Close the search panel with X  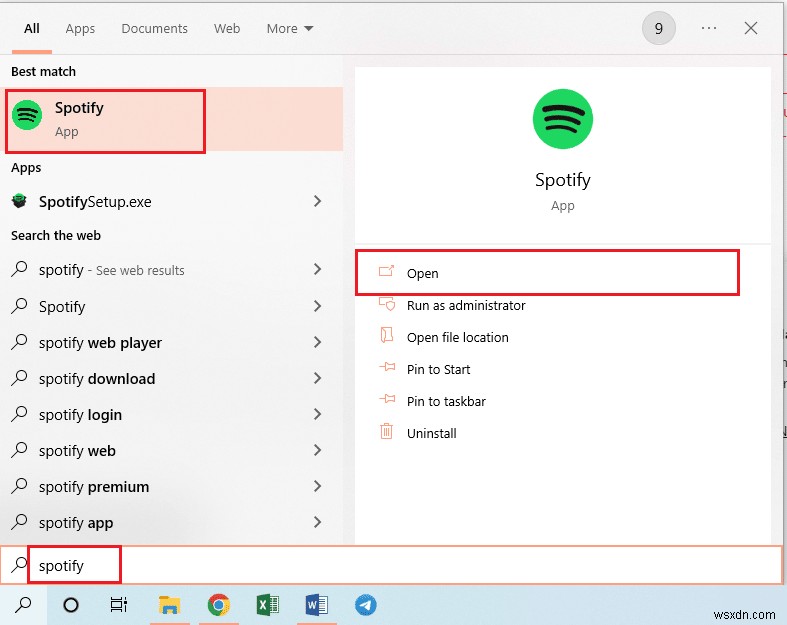point(751,28)
